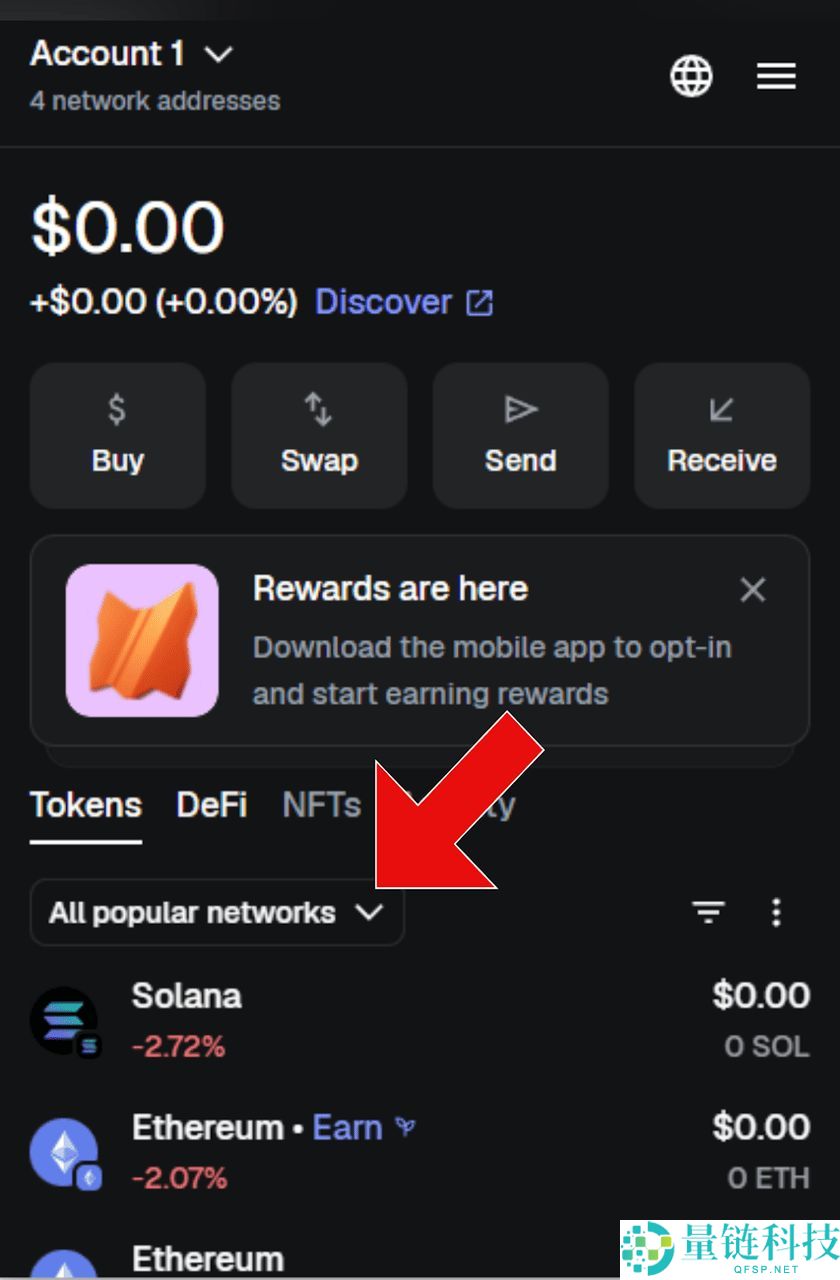Screen dimensions: 840x1280
Task: Open the network globe icon
Action: 690,75
